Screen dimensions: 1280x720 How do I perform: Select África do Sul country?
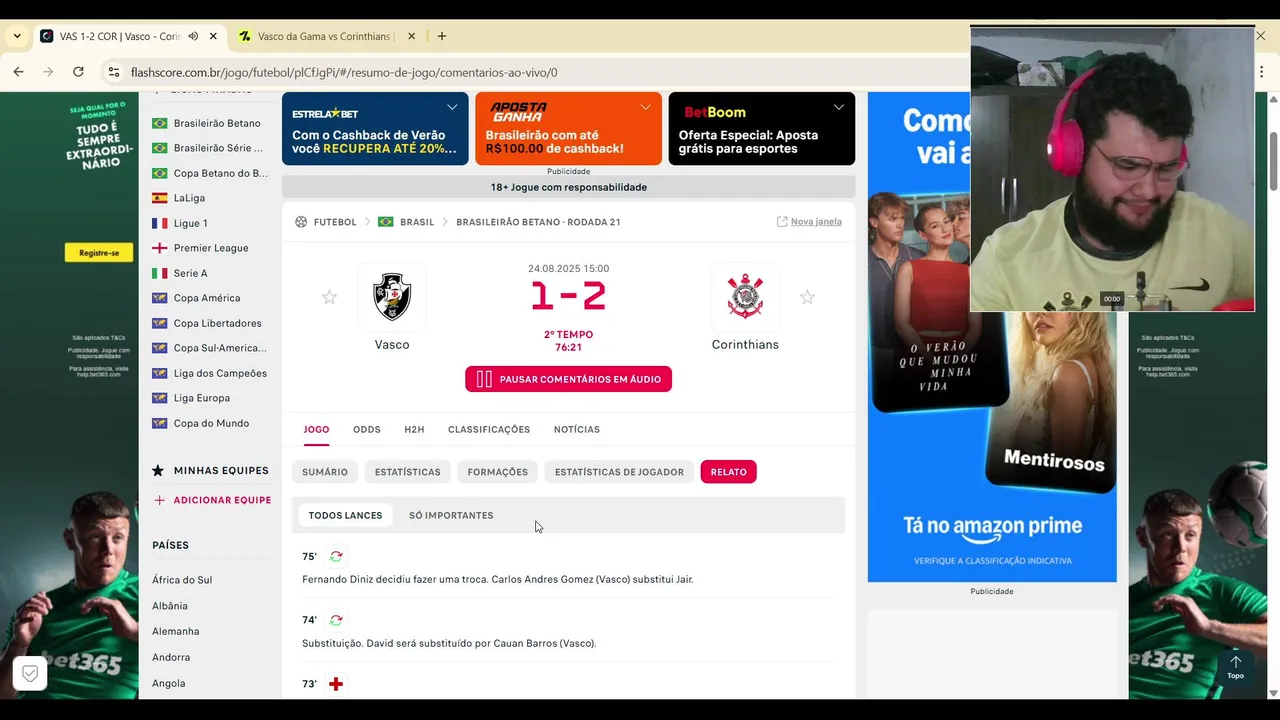[x=182, y=580]
